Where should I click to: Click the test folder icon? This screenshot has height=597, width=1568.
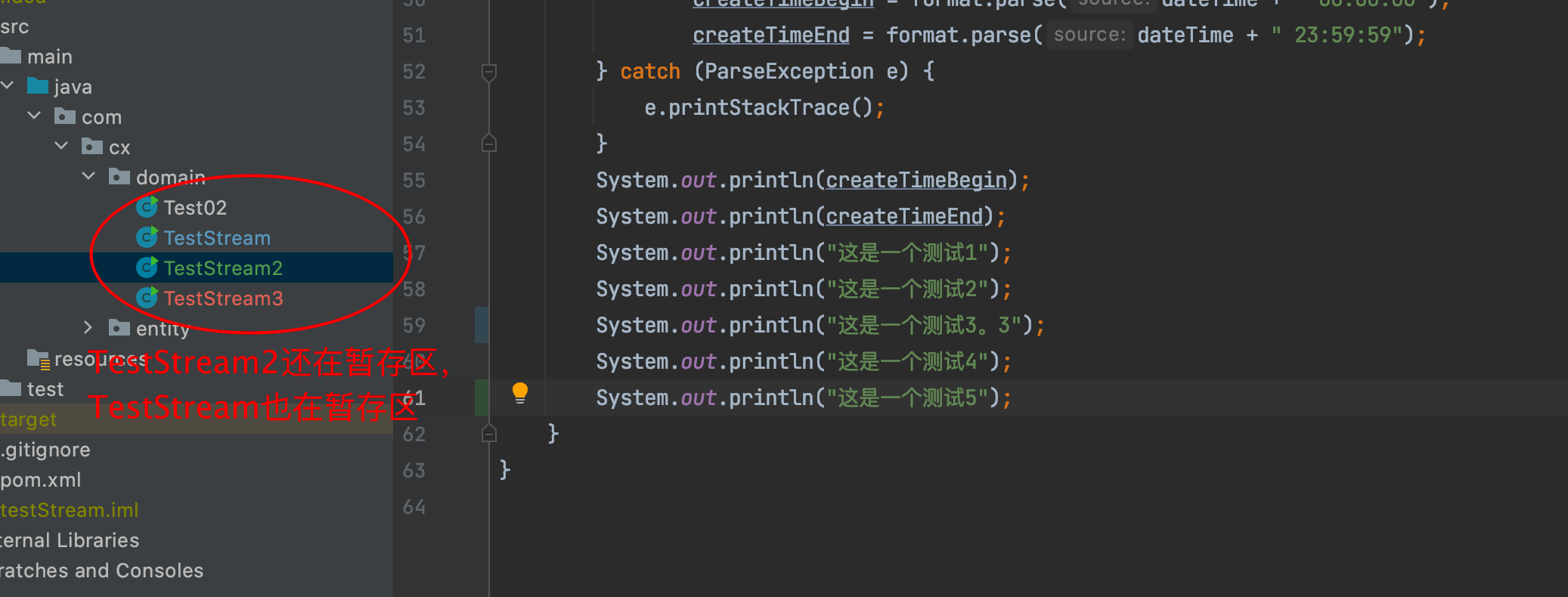(11, 388)
